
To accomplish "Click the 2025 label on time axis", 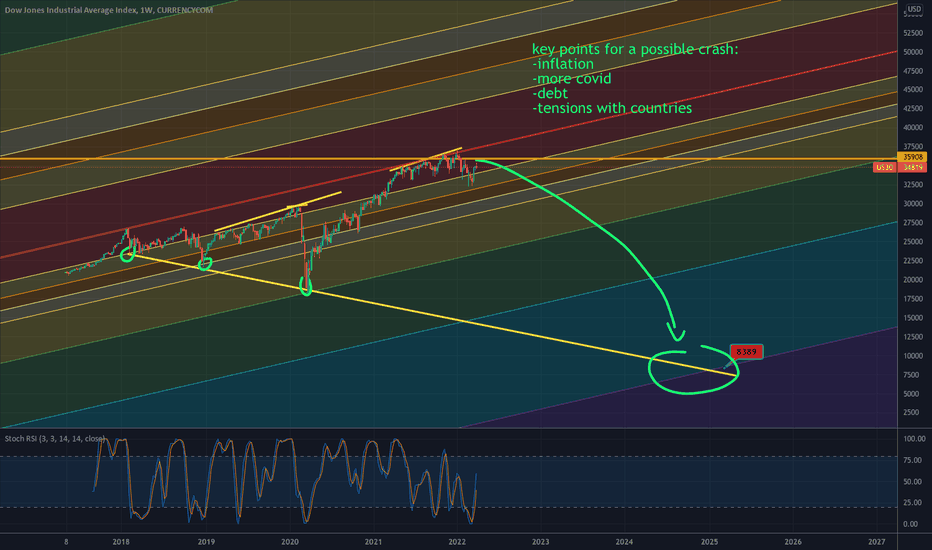I will [x=709, y=542].
